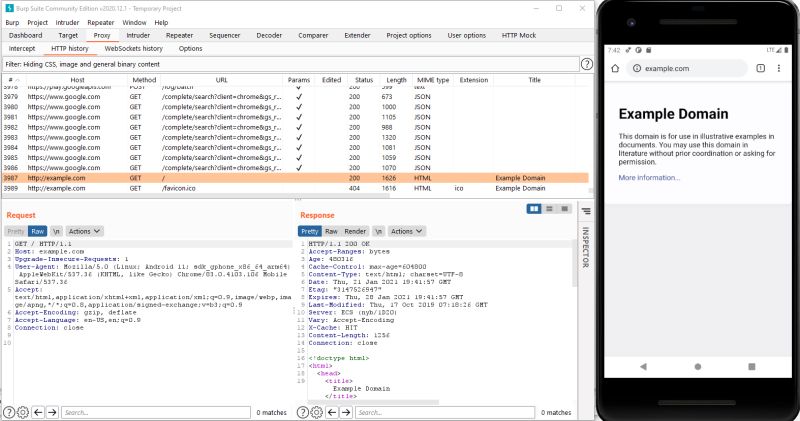The height and width of the screenshot is (421, 800).
Task: Expand the Inspector panel menu icon
Action: [586, 211]
